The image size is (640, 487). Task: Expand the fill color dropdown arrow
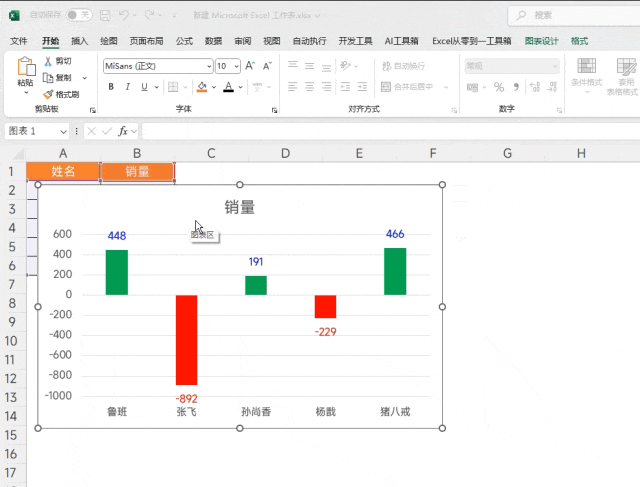coord(214,87)
